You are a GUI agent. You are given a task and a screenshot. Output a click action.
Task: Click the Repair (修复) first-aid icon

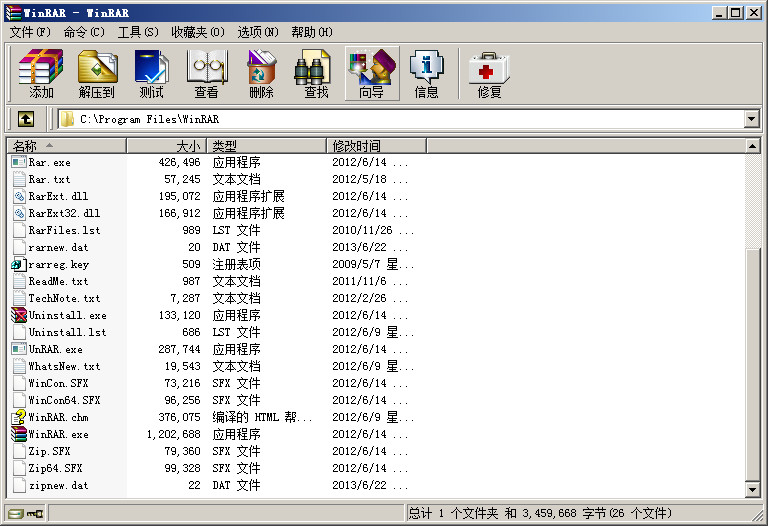pyautogui.click(x=489, y=73)
